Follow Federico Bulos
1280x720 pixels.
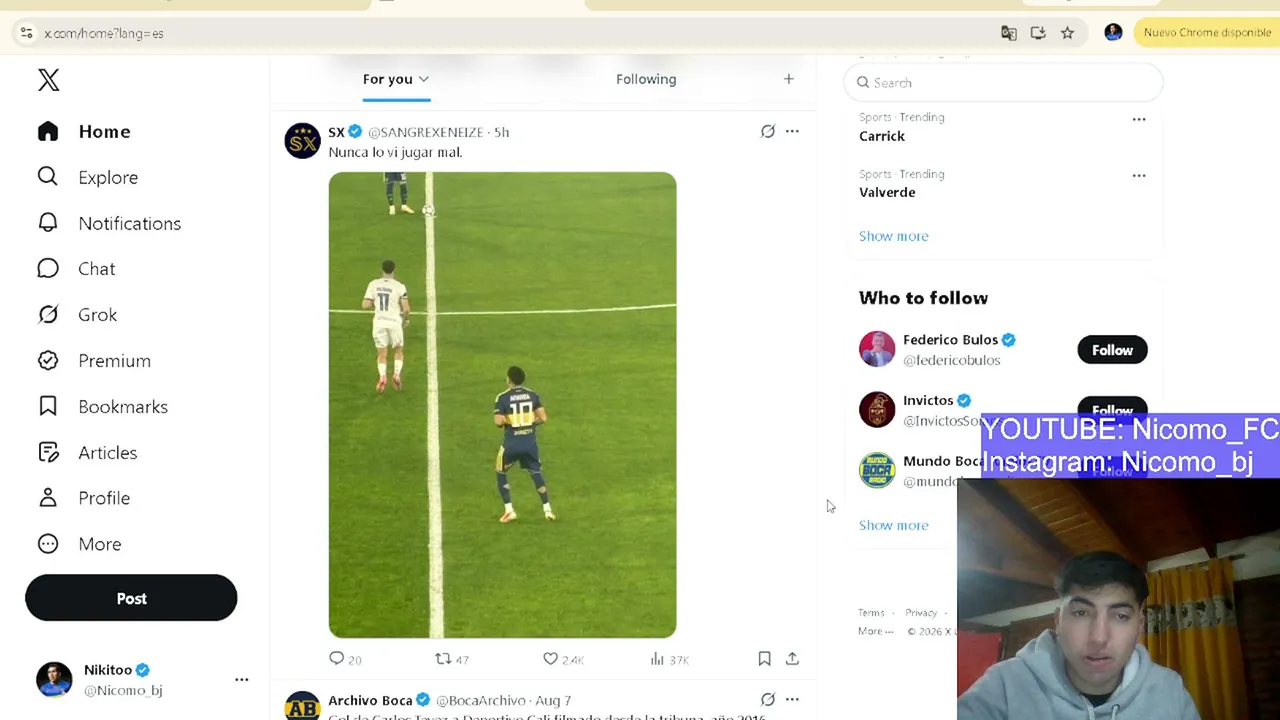pyautogui.click(x=1112, y=350)
